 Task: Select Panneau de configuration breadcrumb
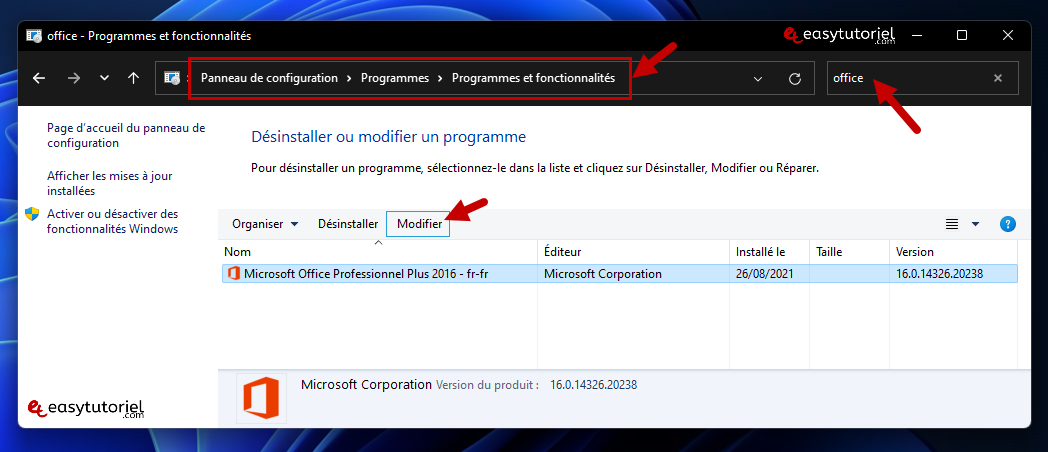point(269,78)
